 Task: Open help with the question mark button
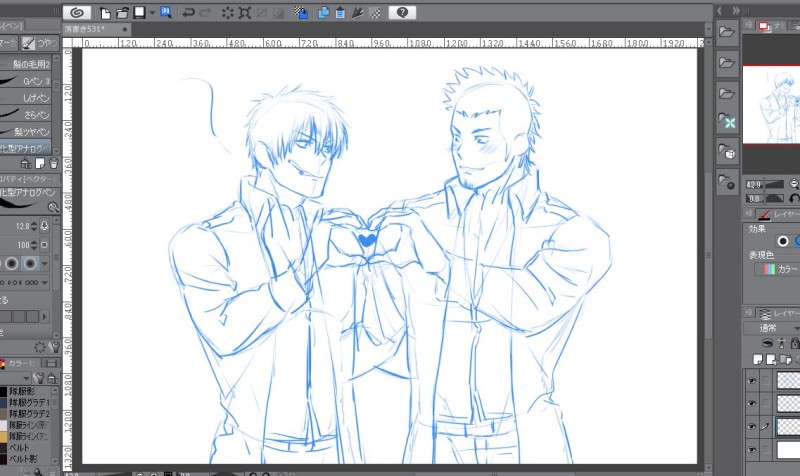402,12
